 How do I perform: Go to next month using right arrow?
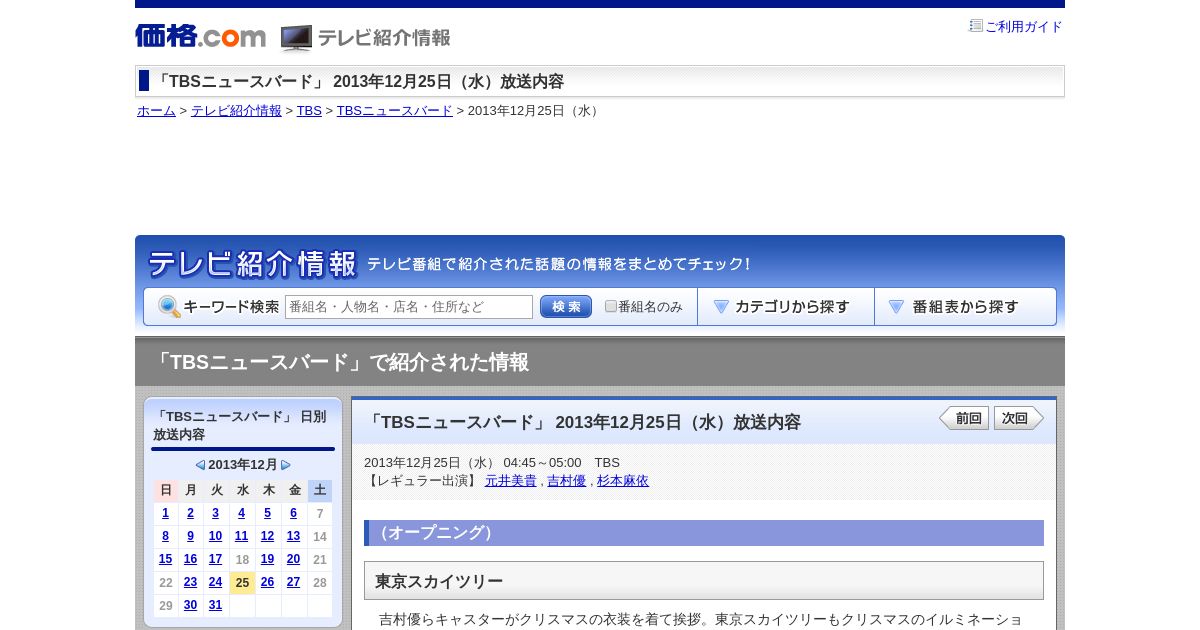286,465
